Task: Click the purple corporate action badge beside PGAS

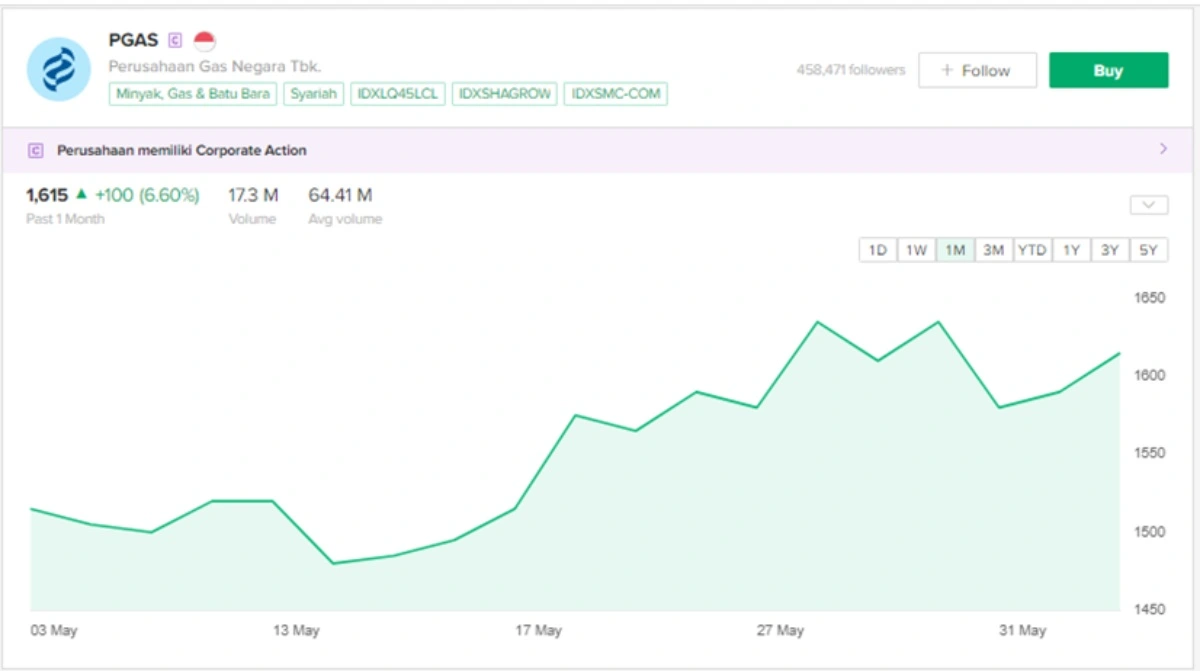Action: [x=175, y=41]
